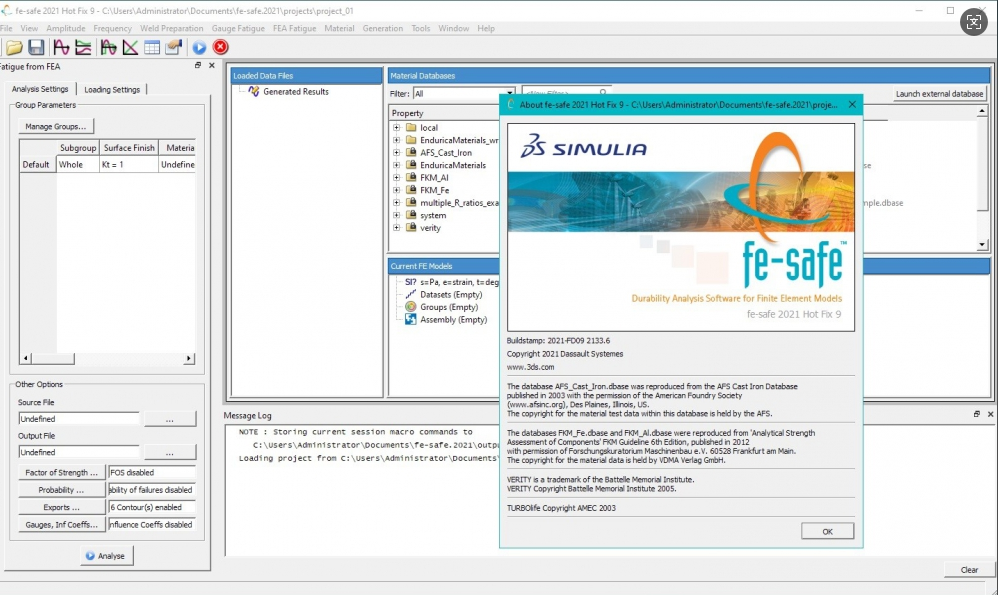Close the About fe-safe dialog
This screenshot has height=595, width=998.
pos(852,104)
